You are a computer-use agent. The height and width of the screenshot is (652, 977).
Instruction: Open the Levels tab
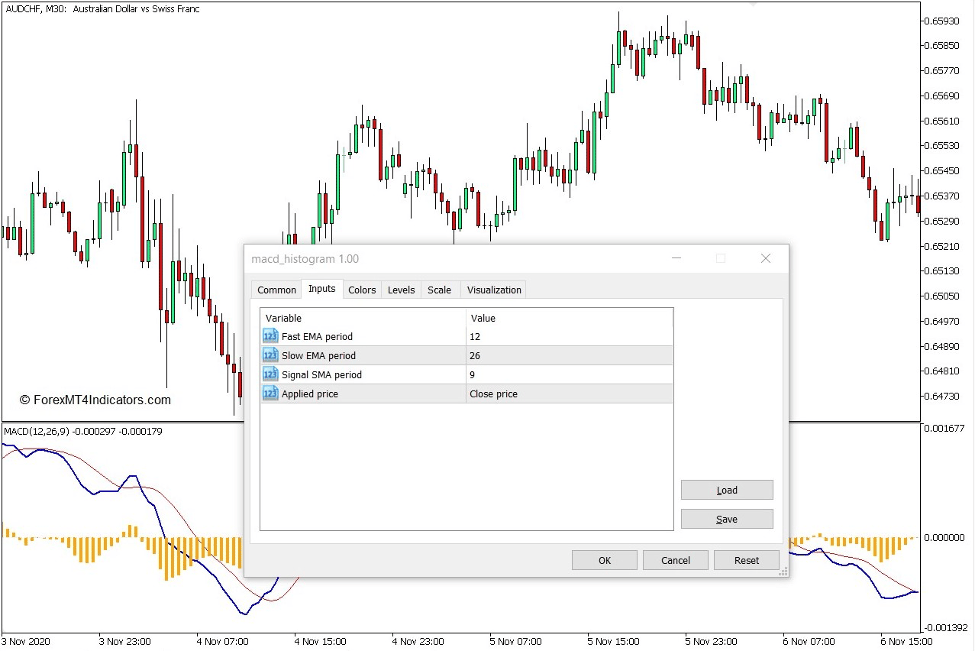coord(400,289)
